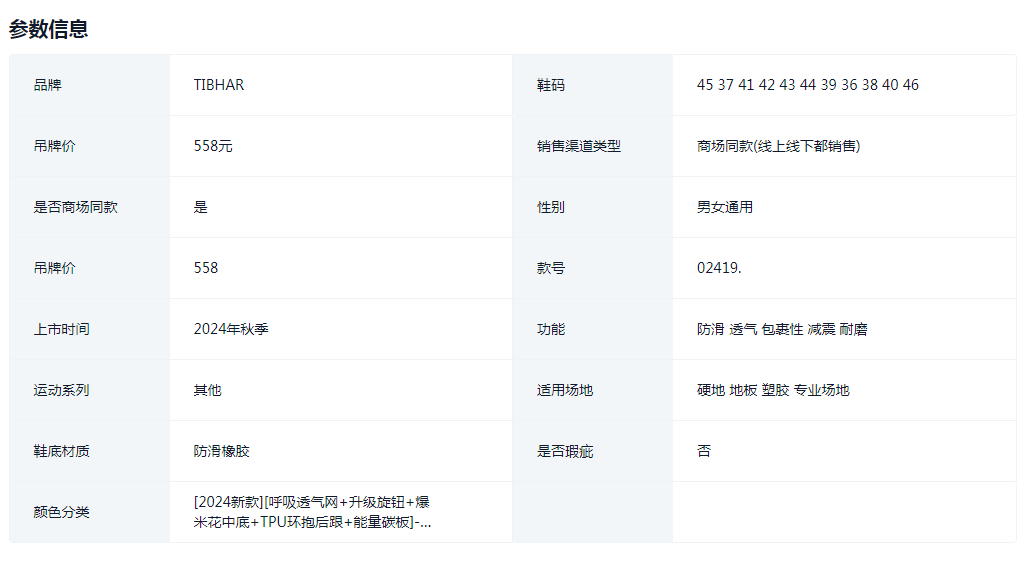Click the 颜色分类 label cell
The width and height of the screenshot is (1027, 582).
[x=62, y=512]
